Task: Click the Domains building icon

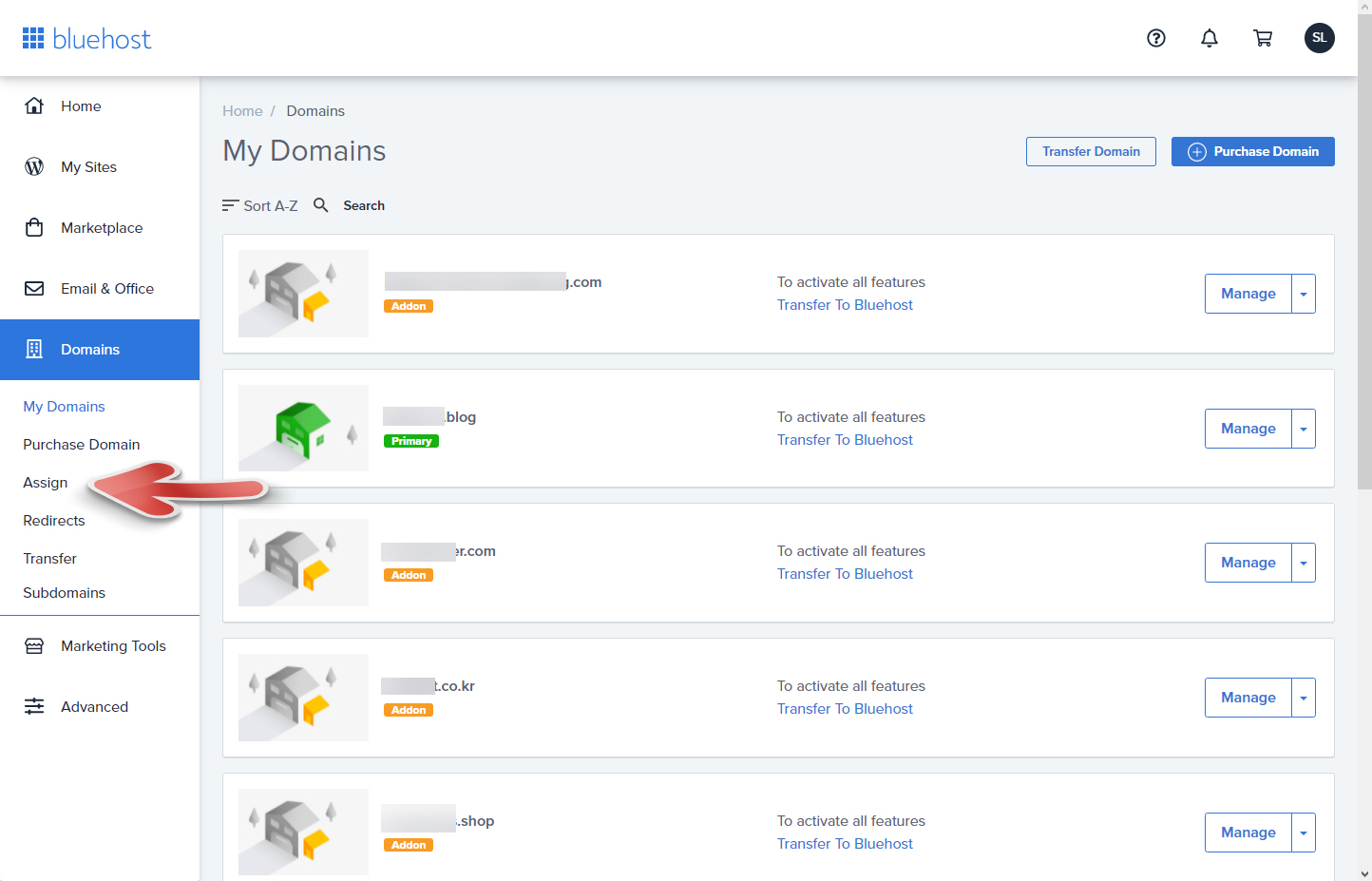Action: point(34,349)
